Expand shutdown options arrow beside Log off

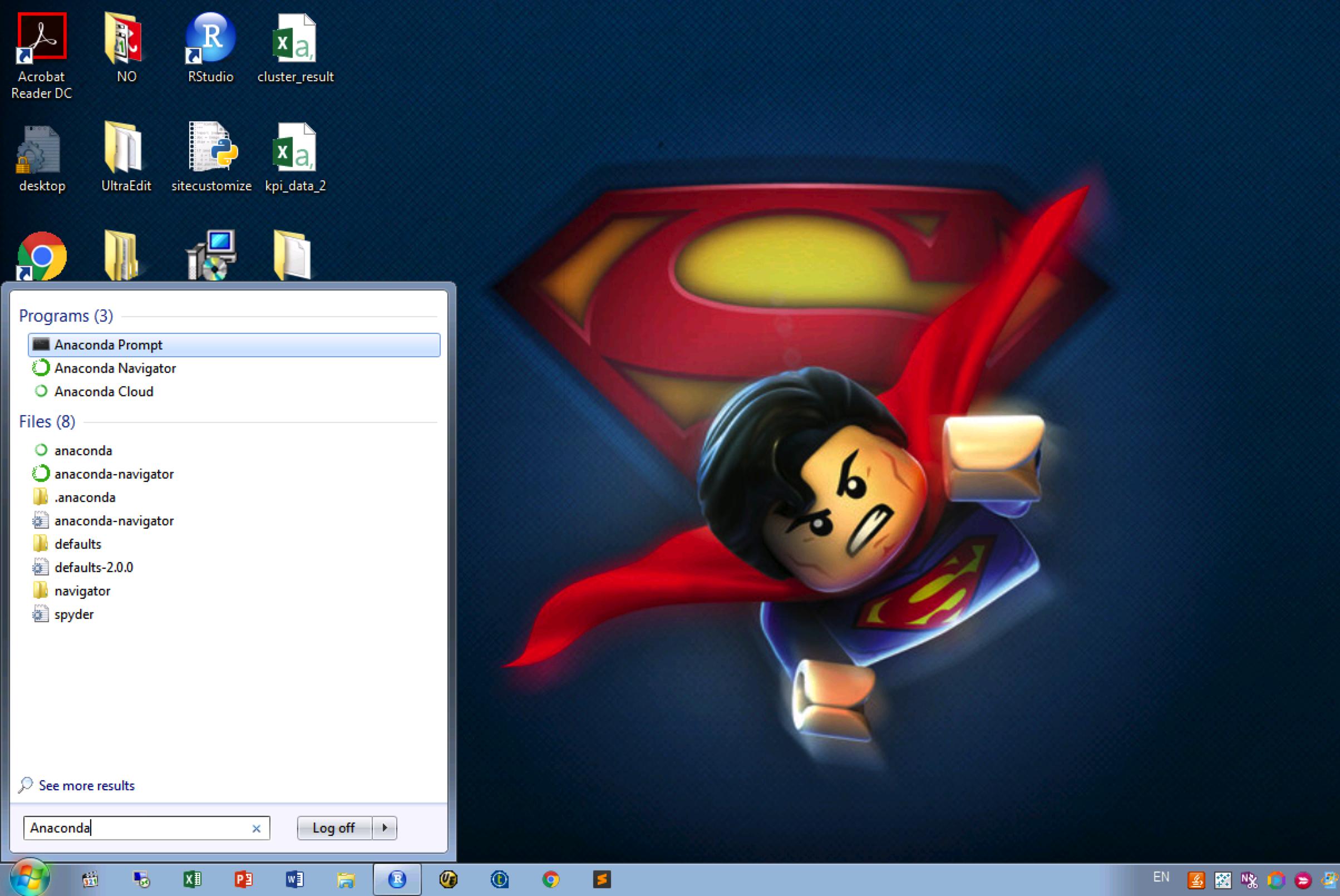pyautogui.click(x=385, y=828)
